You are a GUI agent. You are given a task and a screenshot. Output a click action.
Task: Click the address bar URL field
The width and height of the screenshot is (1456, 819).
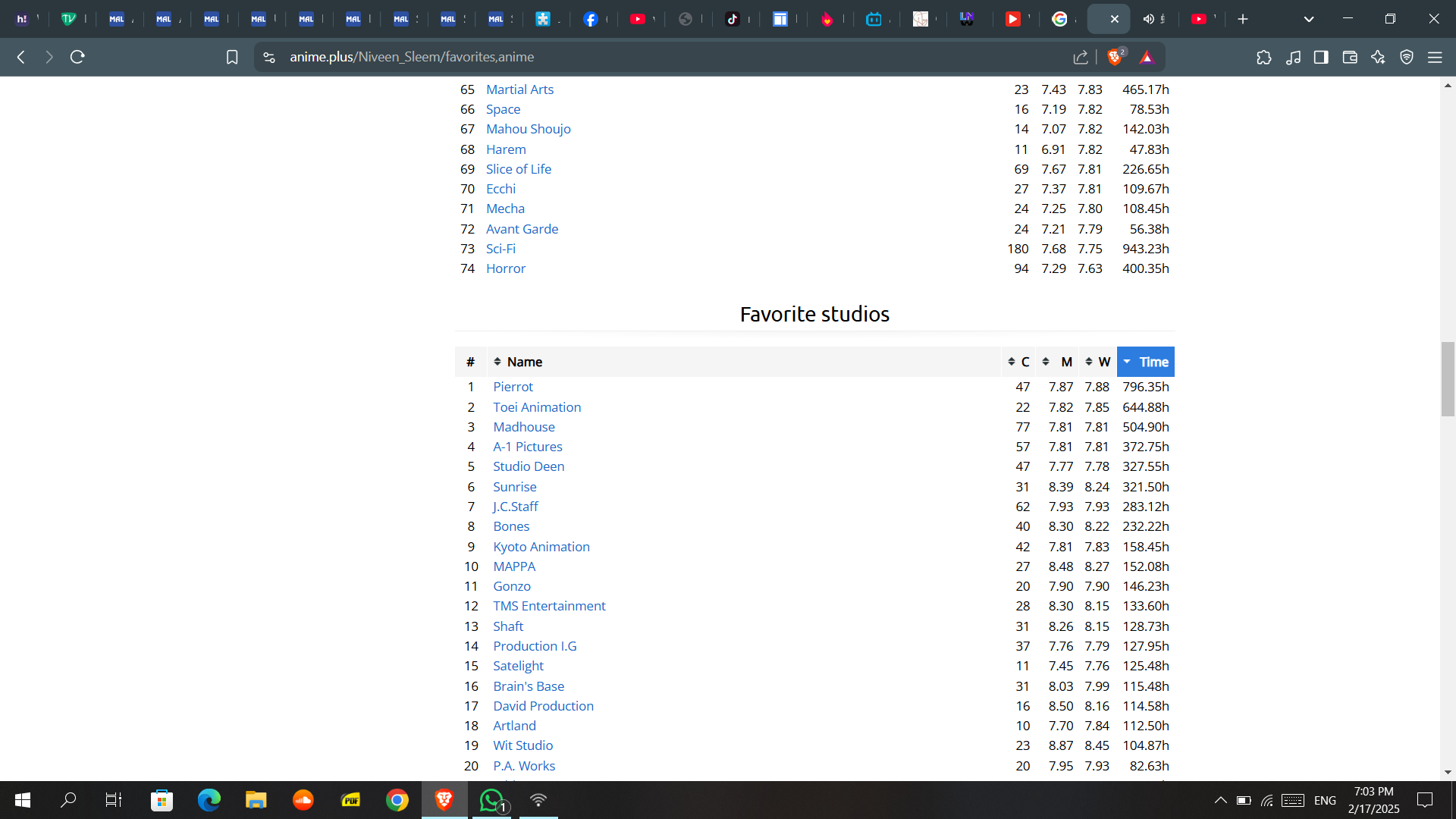point(667,57)
